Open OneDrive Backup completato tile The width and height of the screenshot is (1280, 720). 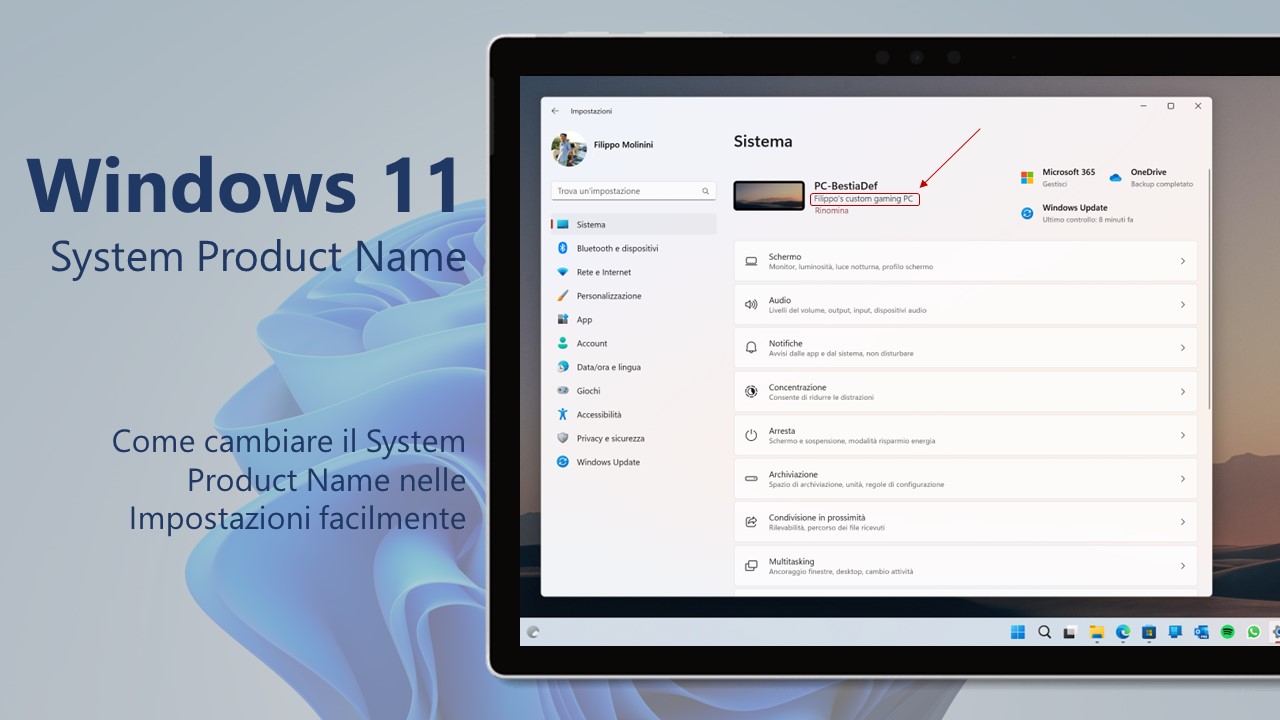click(1151, 178)
